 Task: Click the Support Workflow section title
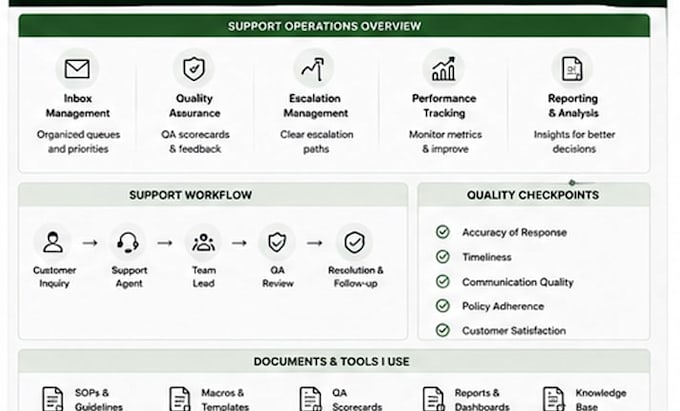(x=190, y=195)
